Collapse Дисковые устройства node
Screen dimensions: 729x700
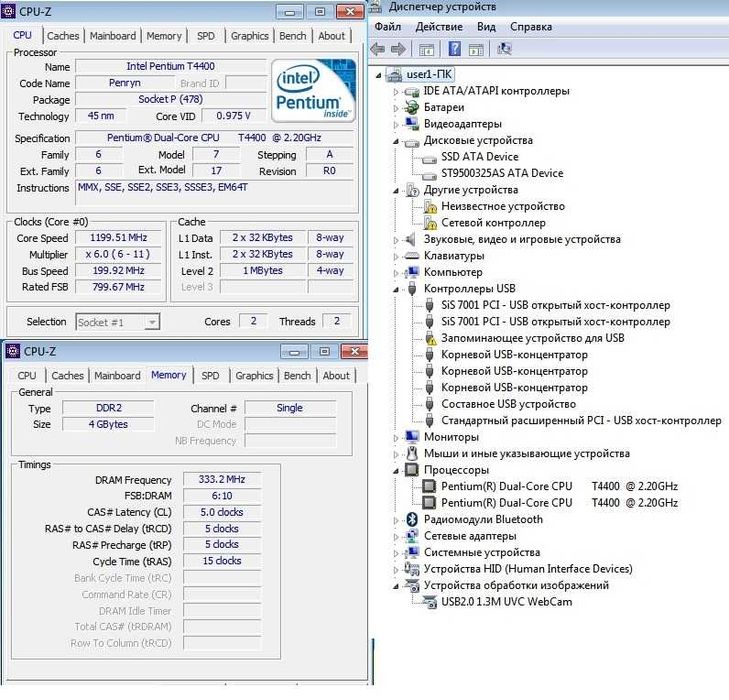click(396, 141)
